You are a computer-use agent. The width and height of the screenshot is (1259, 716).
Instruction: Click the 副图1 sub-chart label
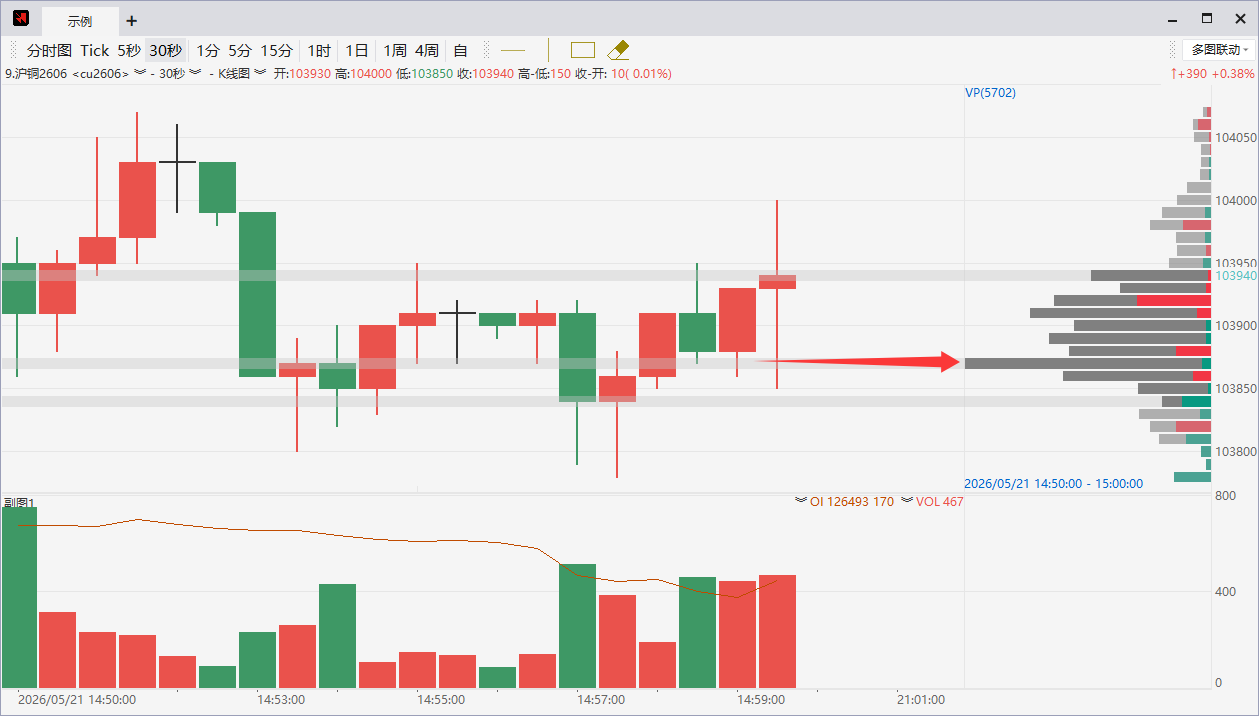pyautogui.click(x=18, y=502)
